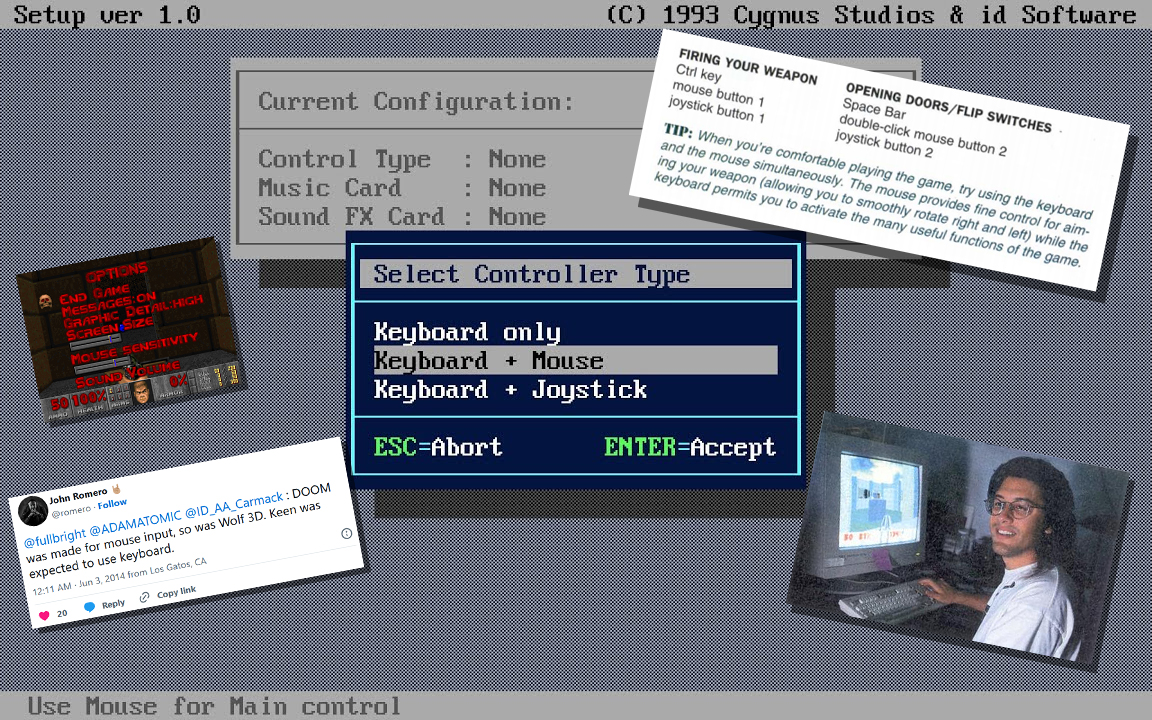Click the skull cursor icon in DOOM options
The height and width of the screenshot is (720, 1152).
click(x=46, y=300)
